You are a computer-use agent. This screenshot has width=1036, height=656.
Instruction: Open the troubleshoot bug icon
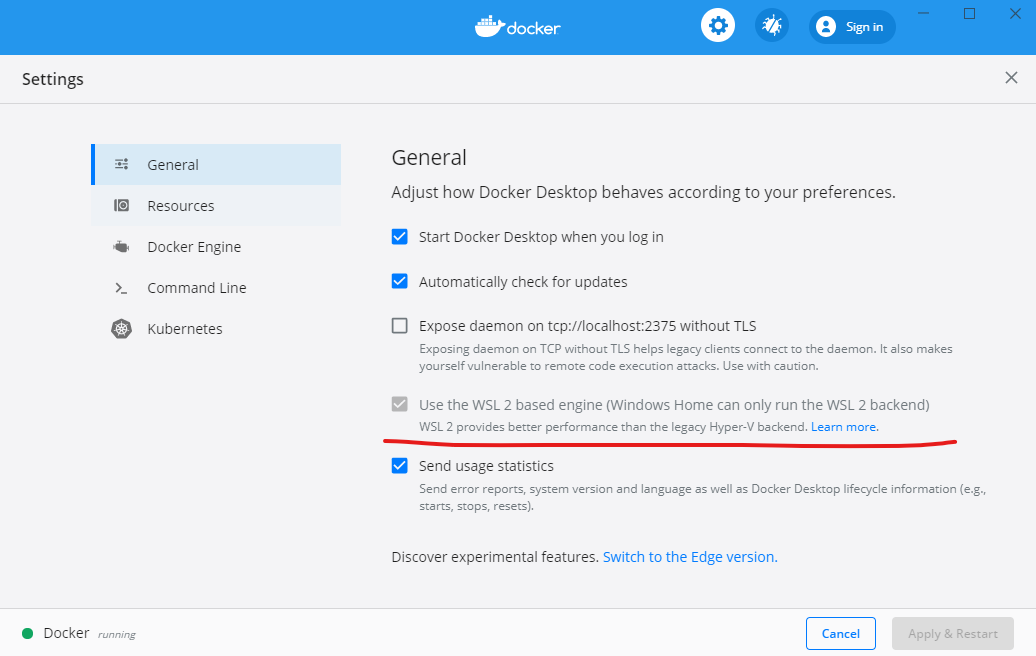(772, 26)
